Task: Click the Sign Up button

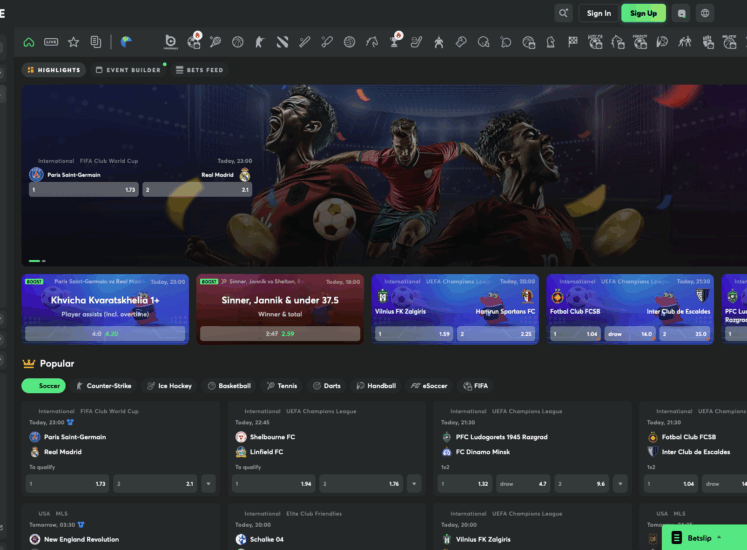Action: pos(643,13)
